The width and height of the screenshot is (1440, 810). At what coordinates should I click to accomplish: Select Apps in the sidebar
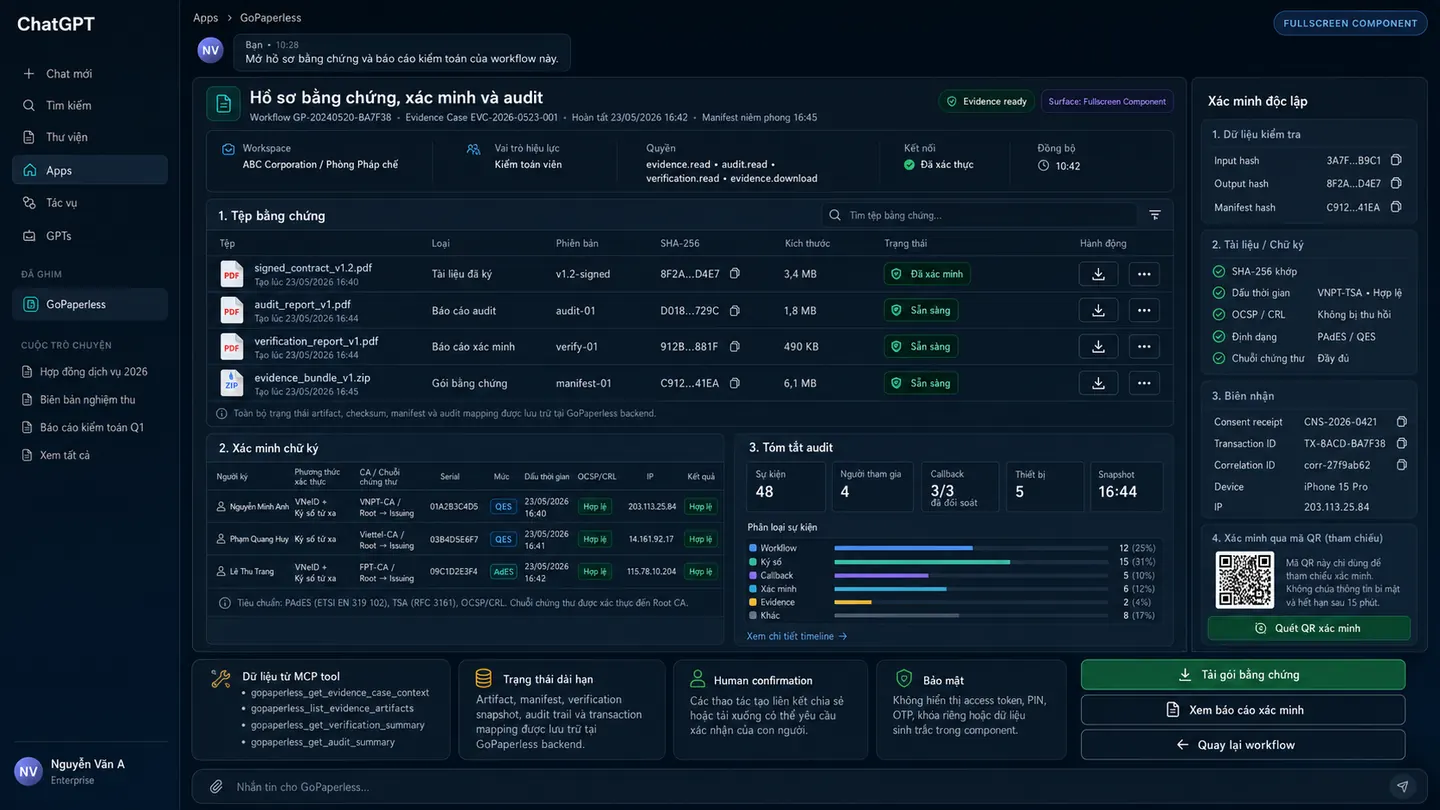[90, 170]
